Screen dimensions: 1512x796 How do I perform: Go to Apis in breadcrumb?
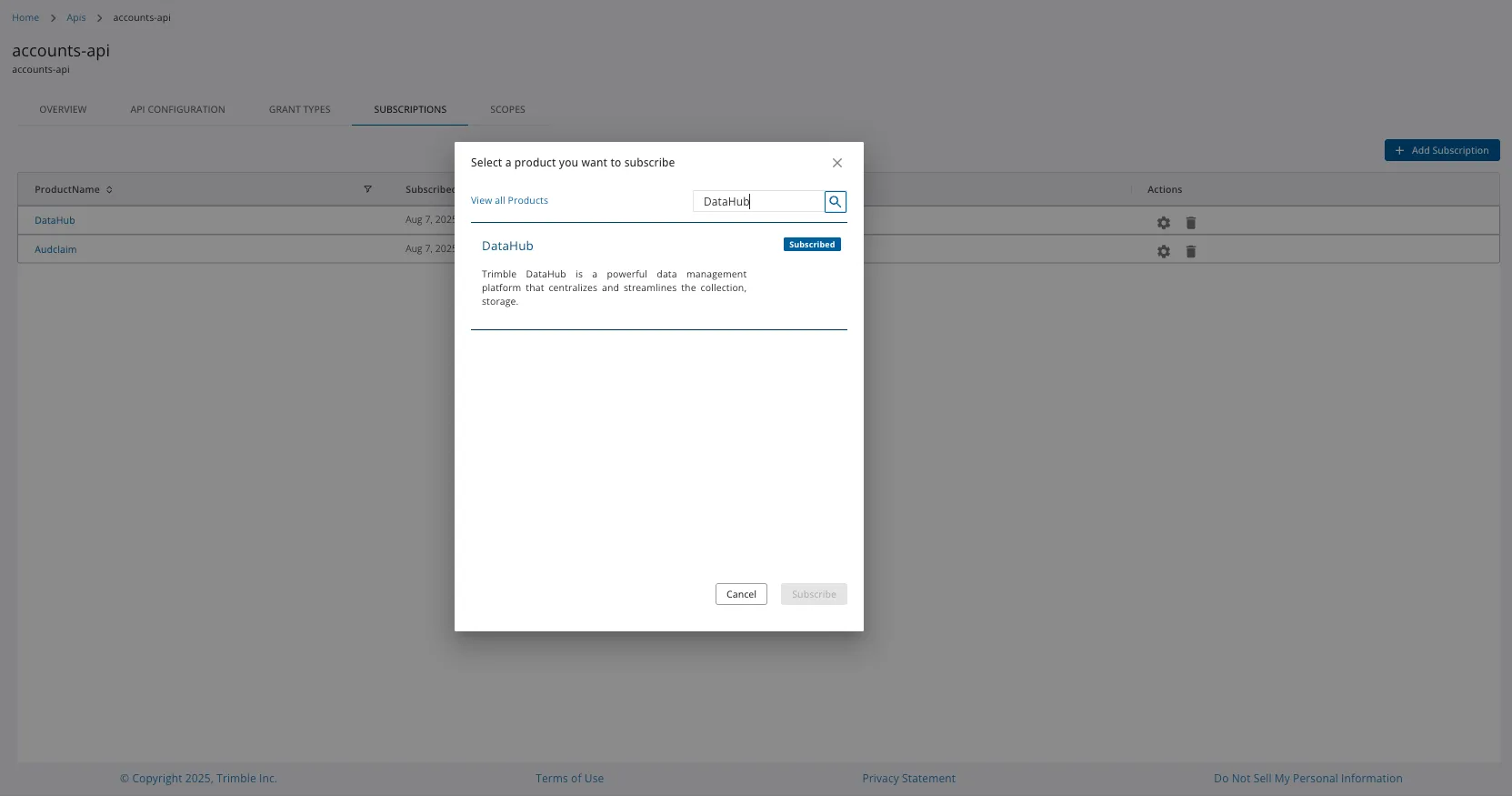76,17
